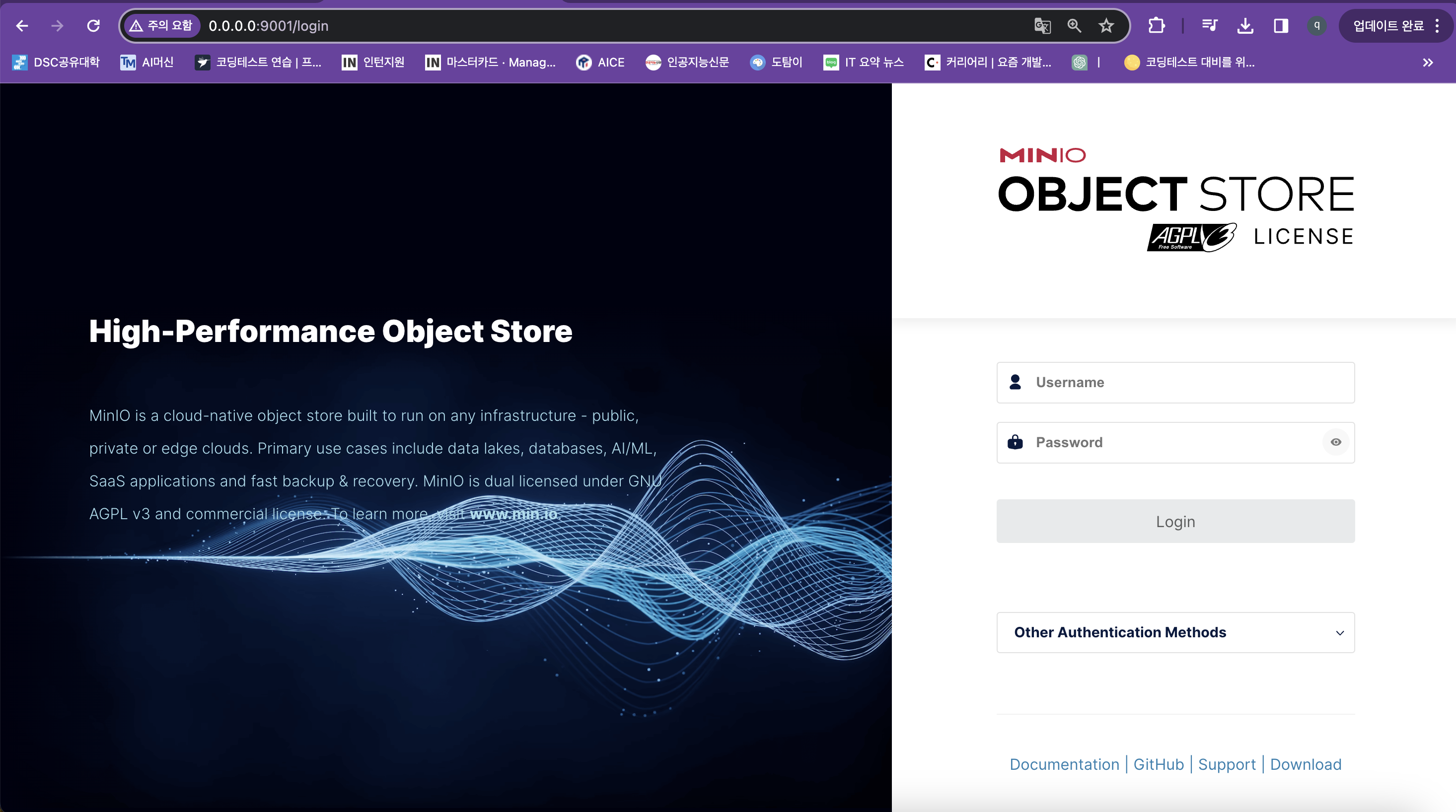Go back to previous page
Screen dimensions: 1456x812
tap(22, 26)
